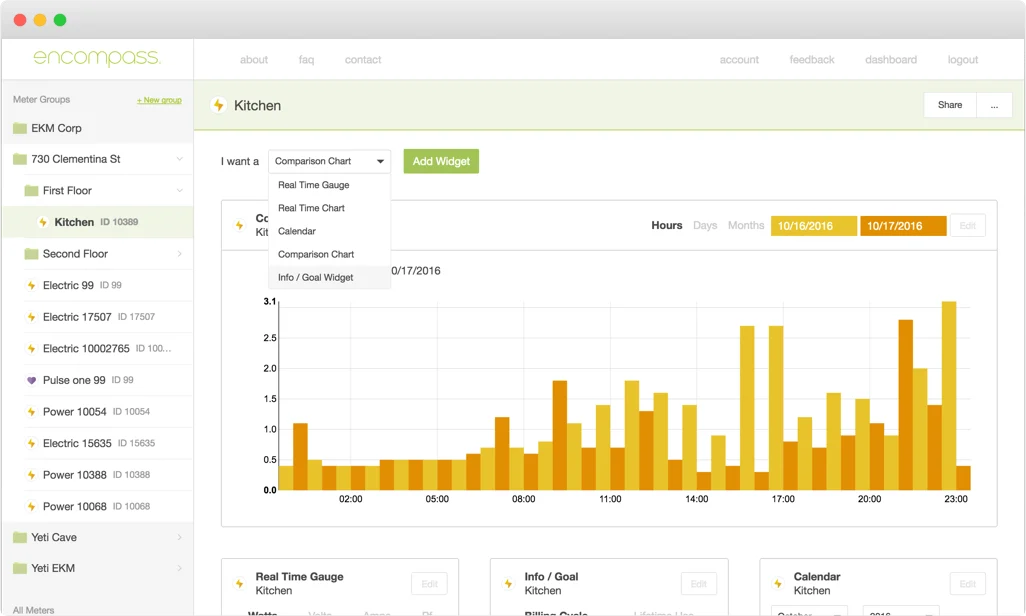
Task: Click the logout link
Action: coord(963,60)
